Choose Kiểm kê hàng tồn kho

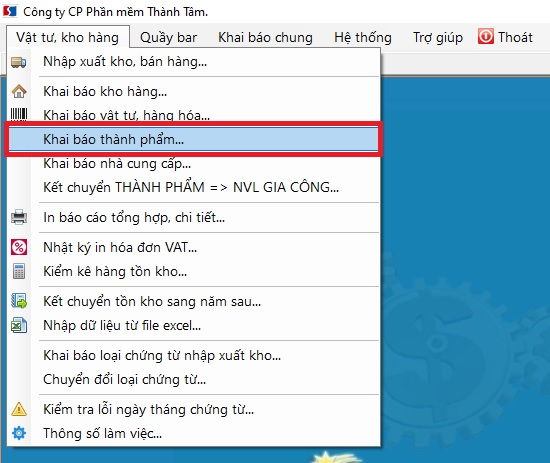pos(194,271)
